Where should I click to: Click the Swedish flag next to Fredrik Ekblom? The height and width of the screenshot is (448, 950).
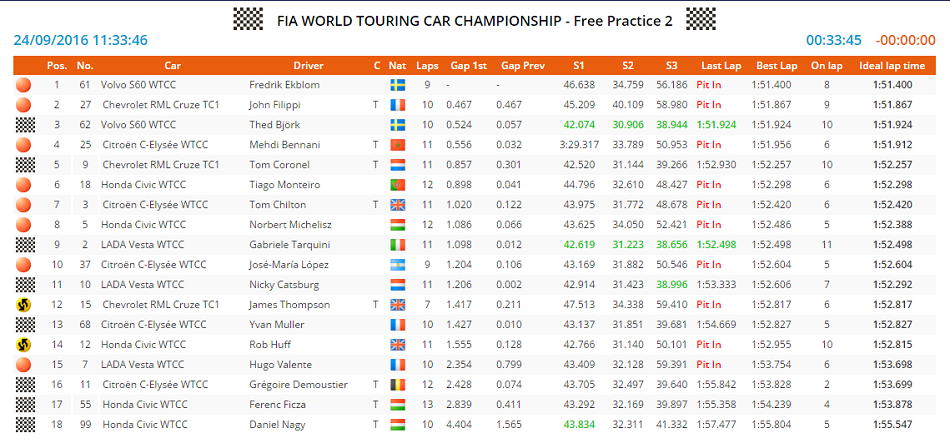[397, 85]
